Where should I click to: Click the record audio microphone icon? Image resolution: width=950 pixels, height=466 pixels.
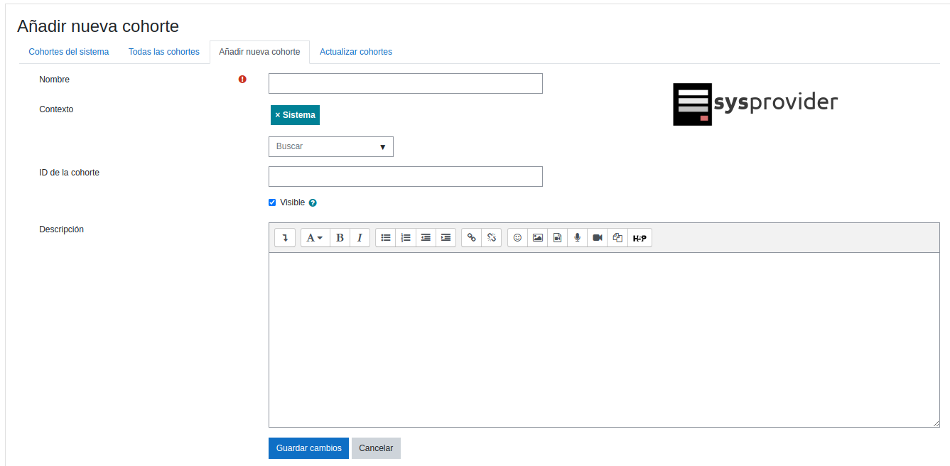coord(577,238)
